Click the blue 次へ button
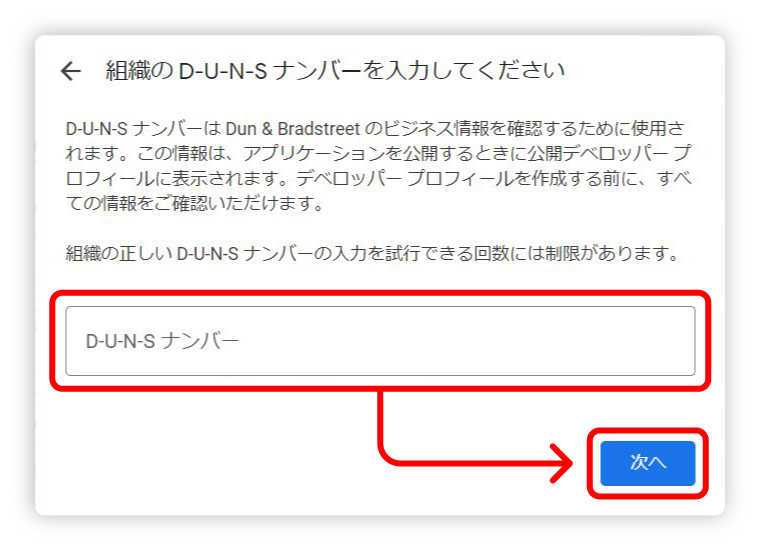 point(648,463)
